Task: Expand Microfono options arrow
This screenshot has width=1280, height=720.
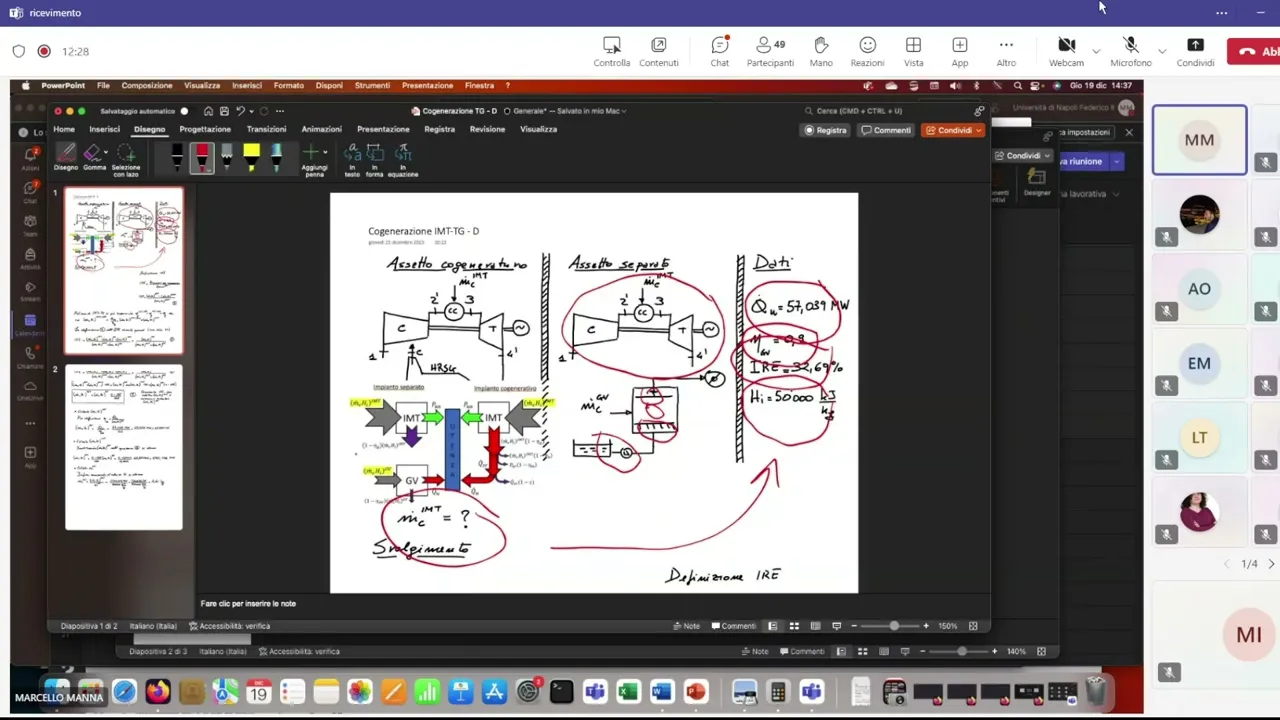Action: point(1162,50)
